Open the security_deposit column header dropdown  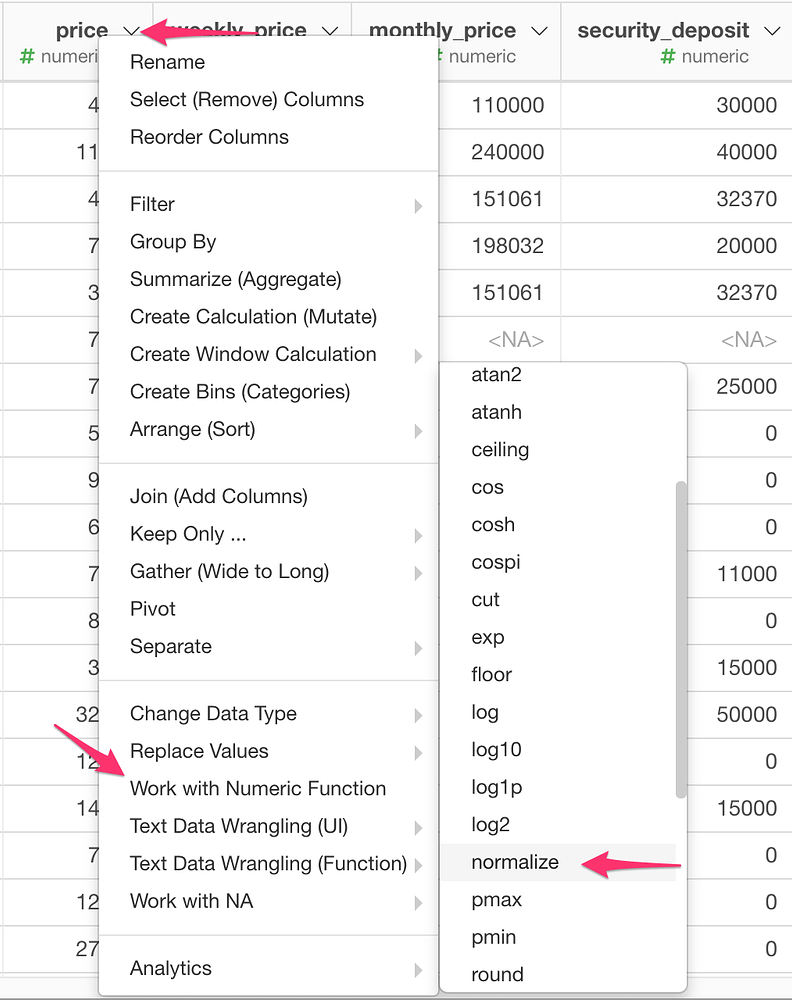(772, 30)
